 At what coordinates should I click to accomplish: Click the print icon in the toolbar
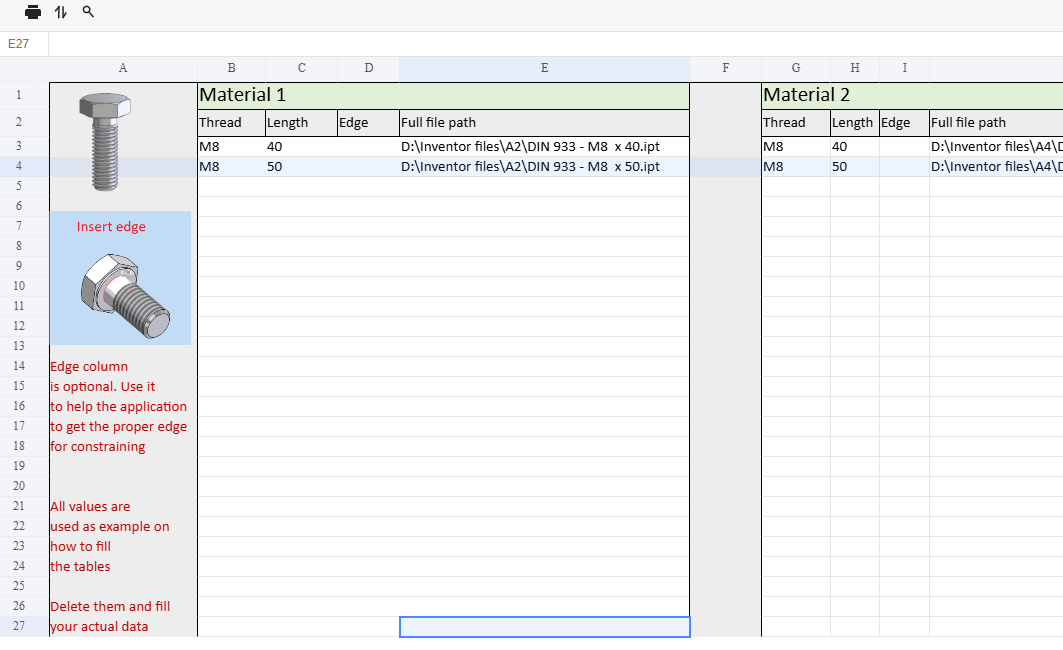33,12
